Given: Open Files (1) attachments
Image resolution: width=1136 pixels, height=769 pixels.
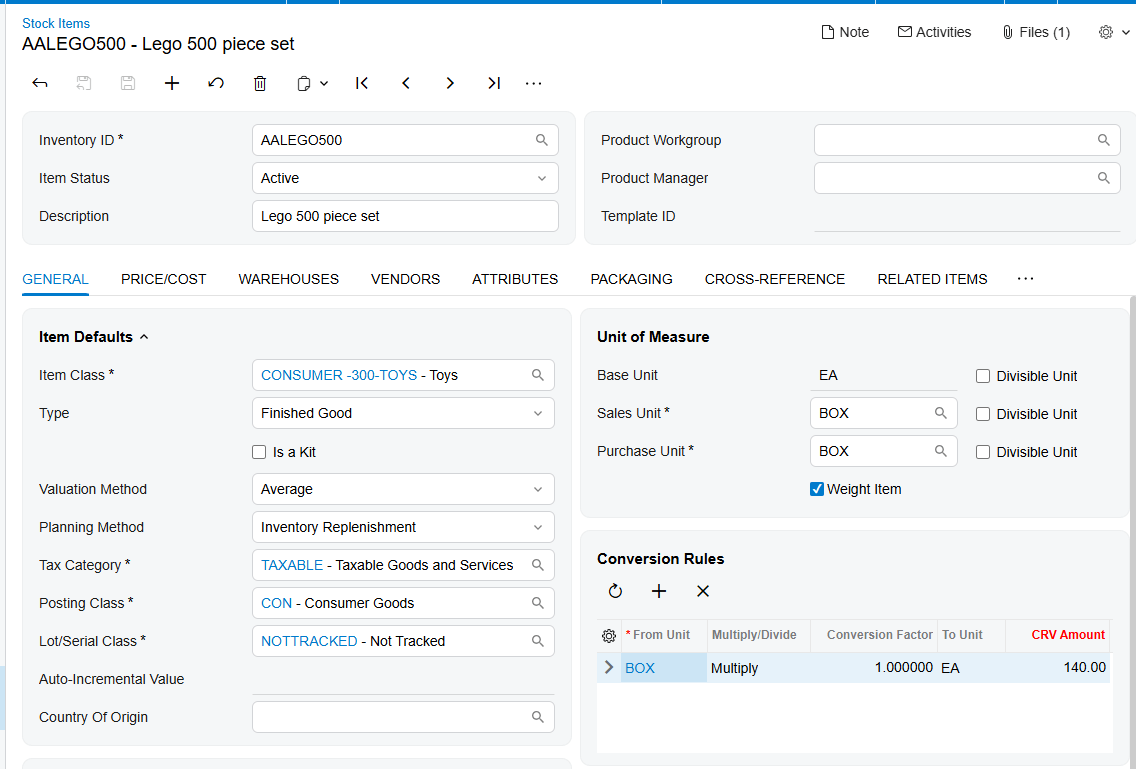Looking at the screenshot, I should [x=1036, y=32].
